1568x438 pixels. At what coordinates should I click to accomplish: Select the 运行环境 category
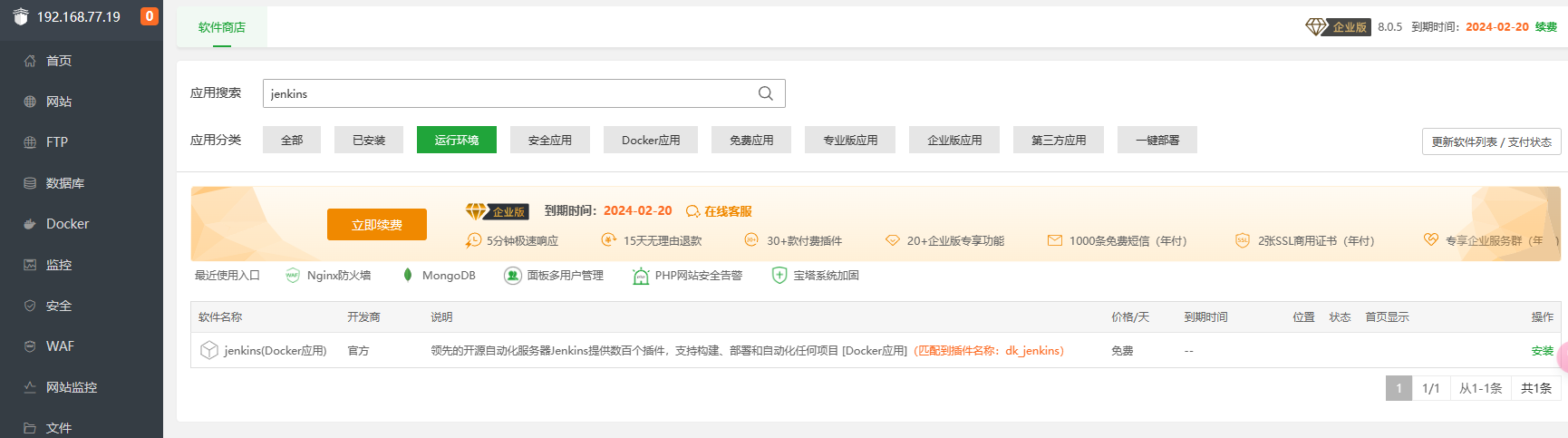click(x=457, y=140)
